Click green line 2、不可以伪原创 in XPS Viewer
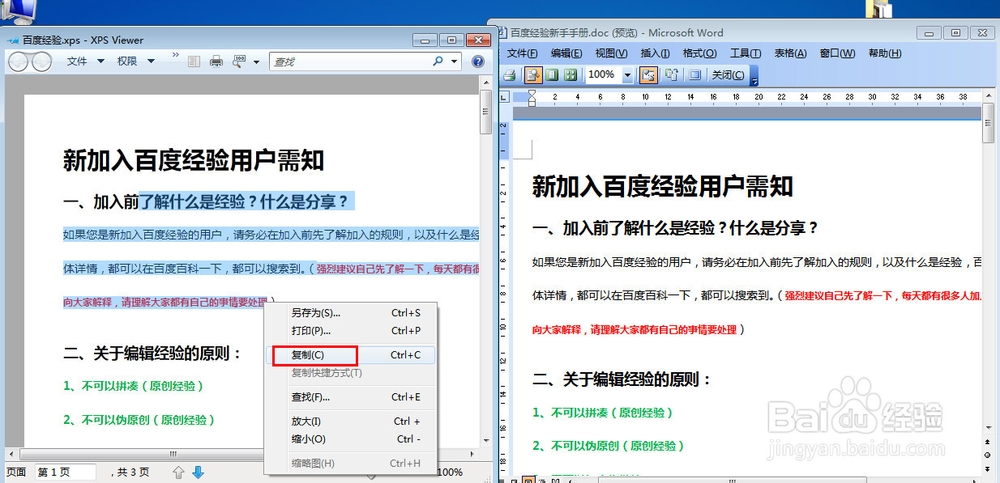1000x483 pixels. click(139, 420)
